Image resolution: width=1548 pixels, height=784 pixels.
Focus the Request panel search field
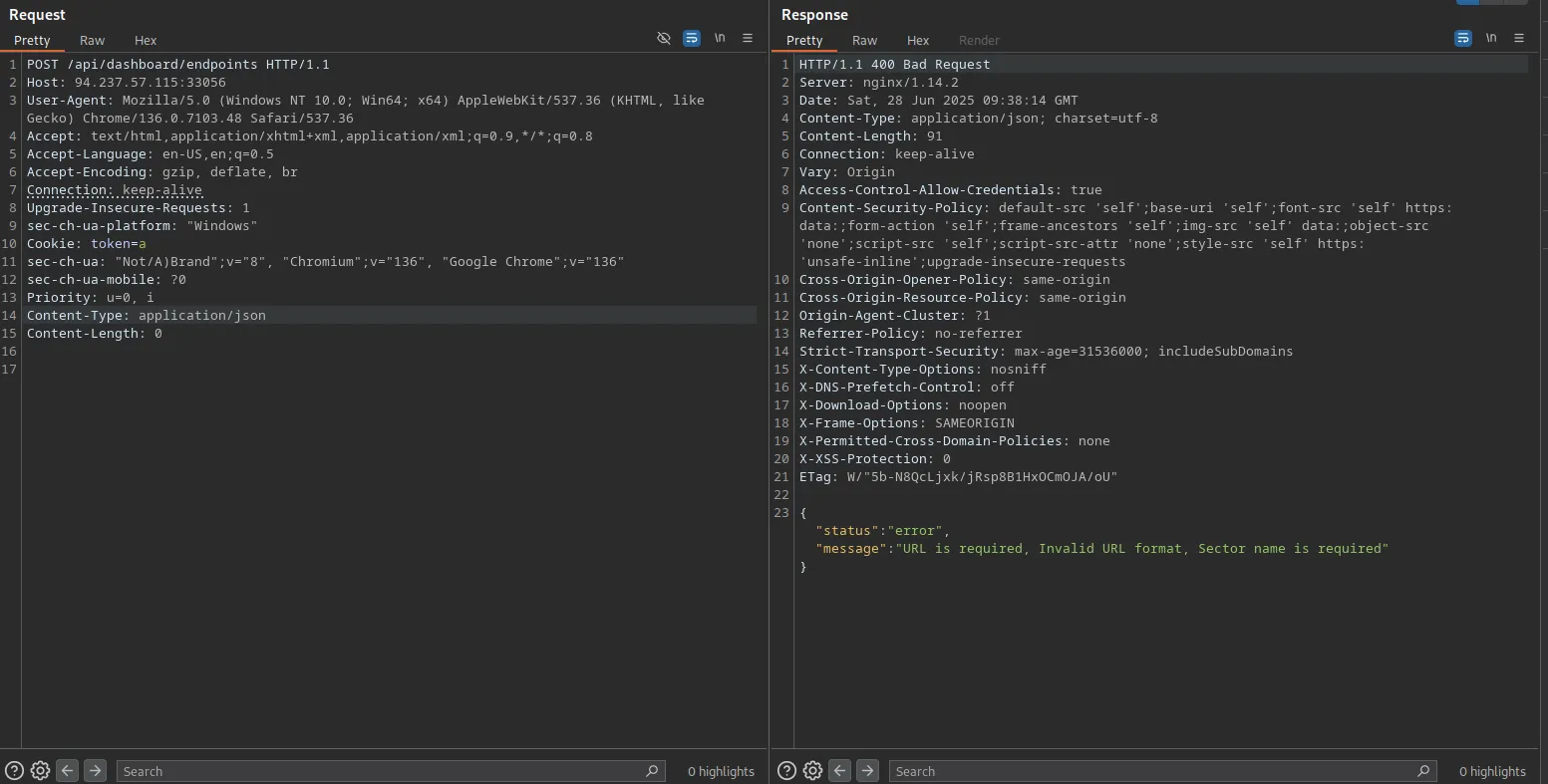(x=391, y=771)
